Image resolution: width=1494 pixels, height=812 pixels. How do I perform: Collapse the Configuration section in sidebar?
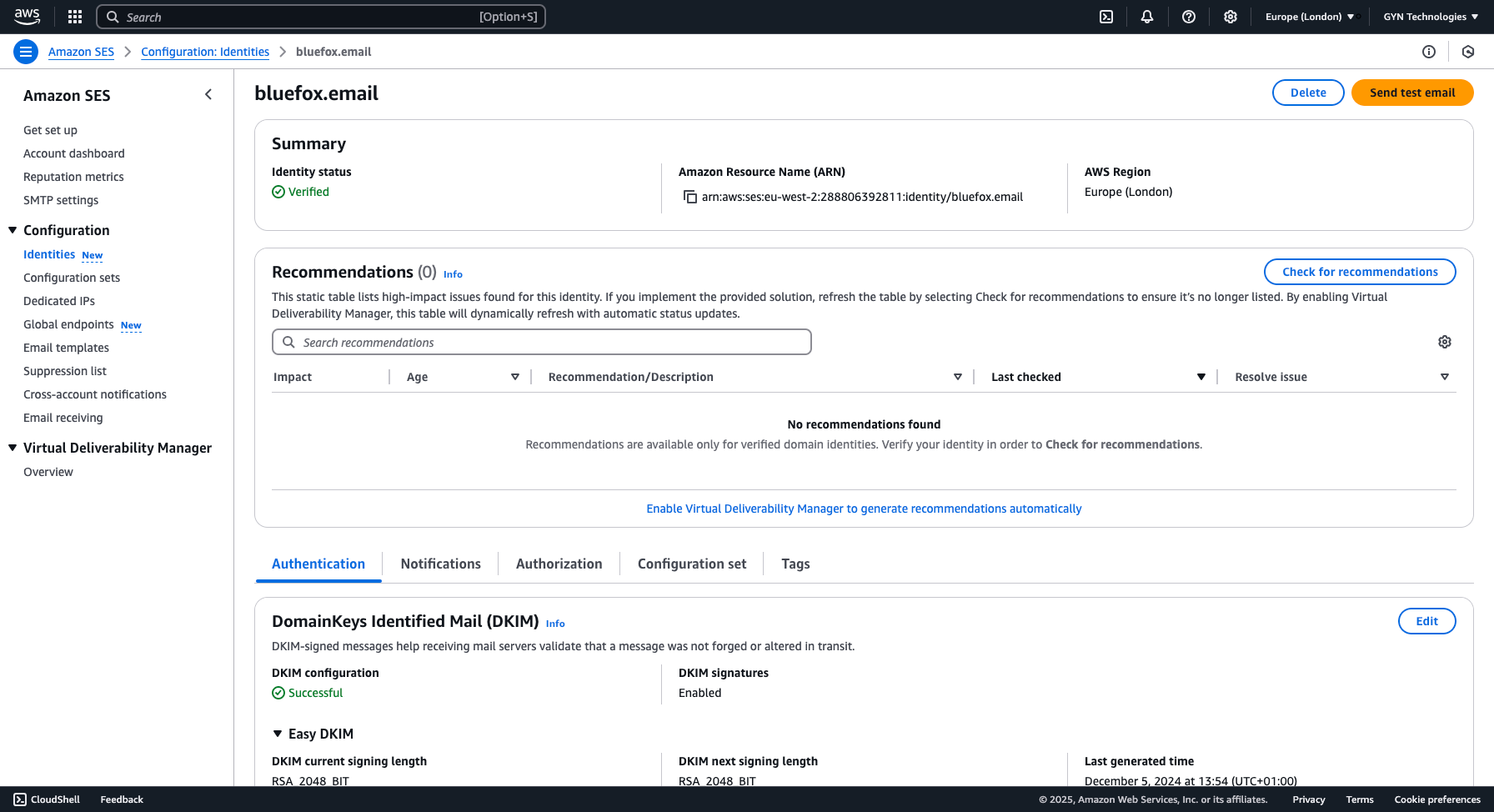13,230
